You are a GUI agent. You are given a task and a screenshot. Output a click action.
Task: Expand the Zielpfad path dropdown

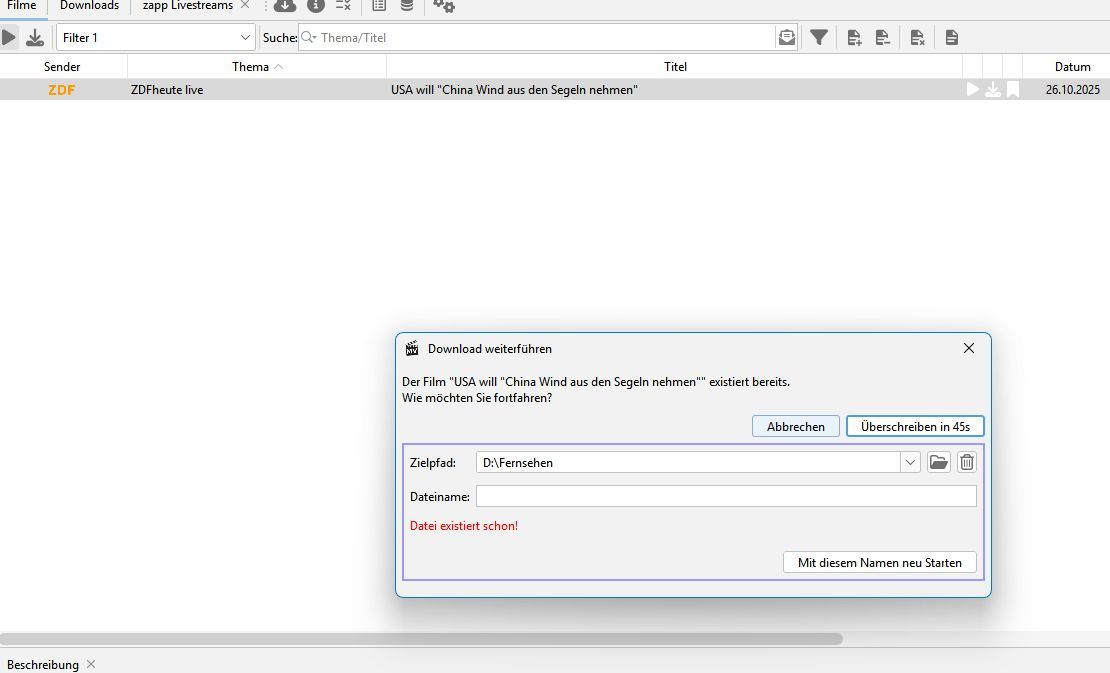coord(910,462)
